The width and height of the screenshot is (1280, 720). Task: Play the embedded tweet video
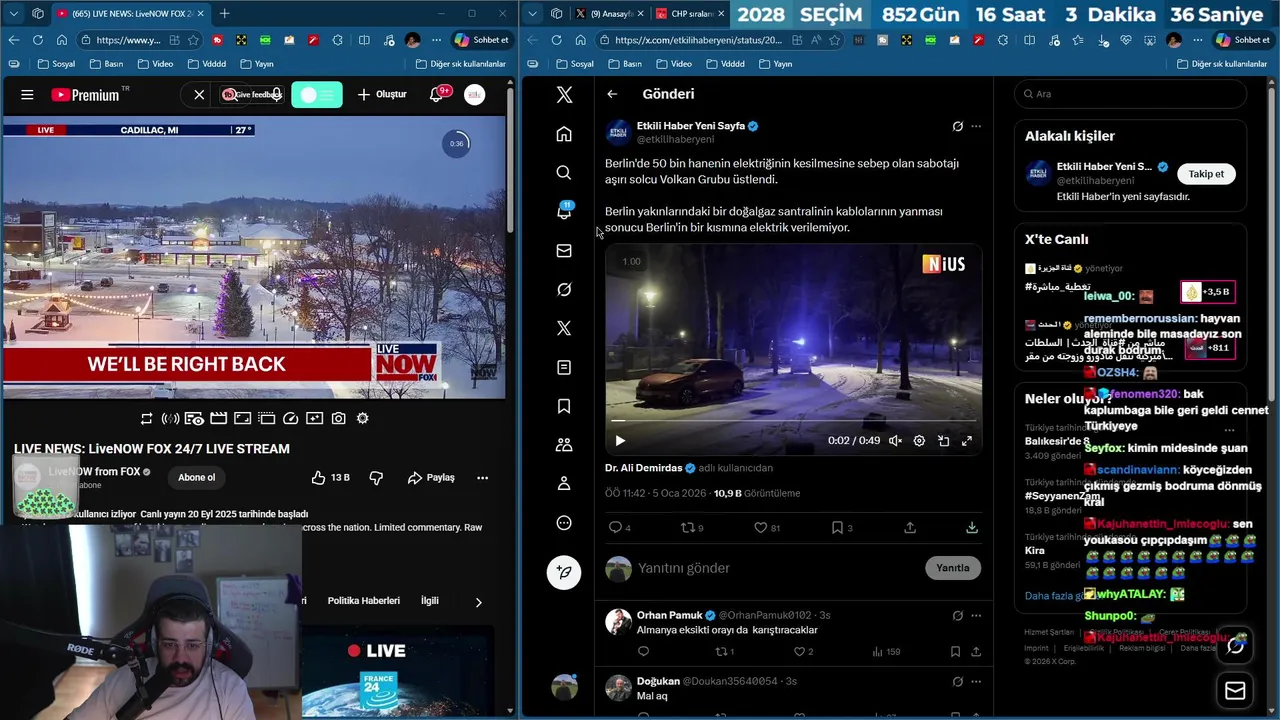pyautogui.click(x=620, y=441)
